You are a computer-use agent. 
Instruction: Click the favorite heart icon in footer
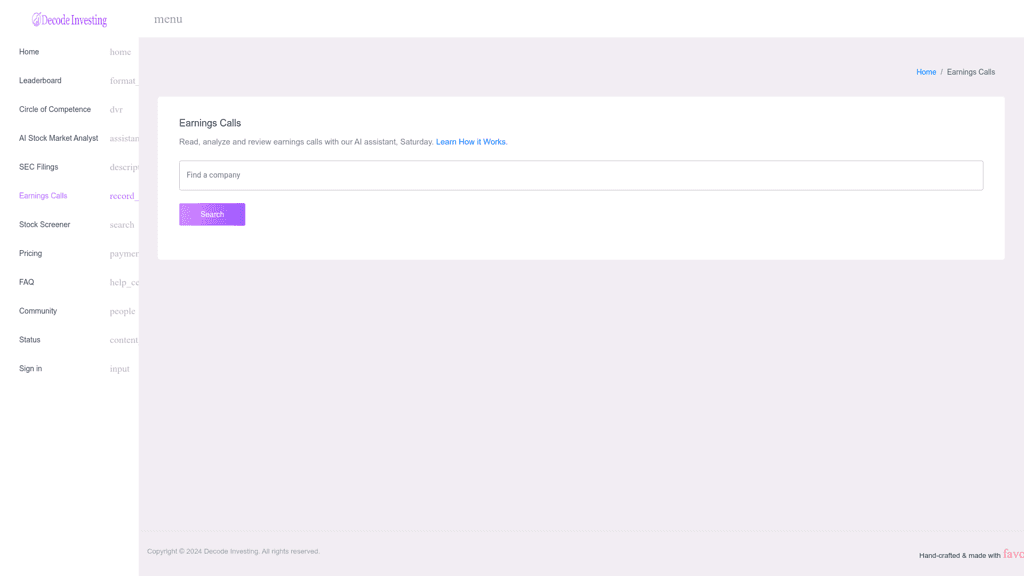click(x=1013, y=554)
